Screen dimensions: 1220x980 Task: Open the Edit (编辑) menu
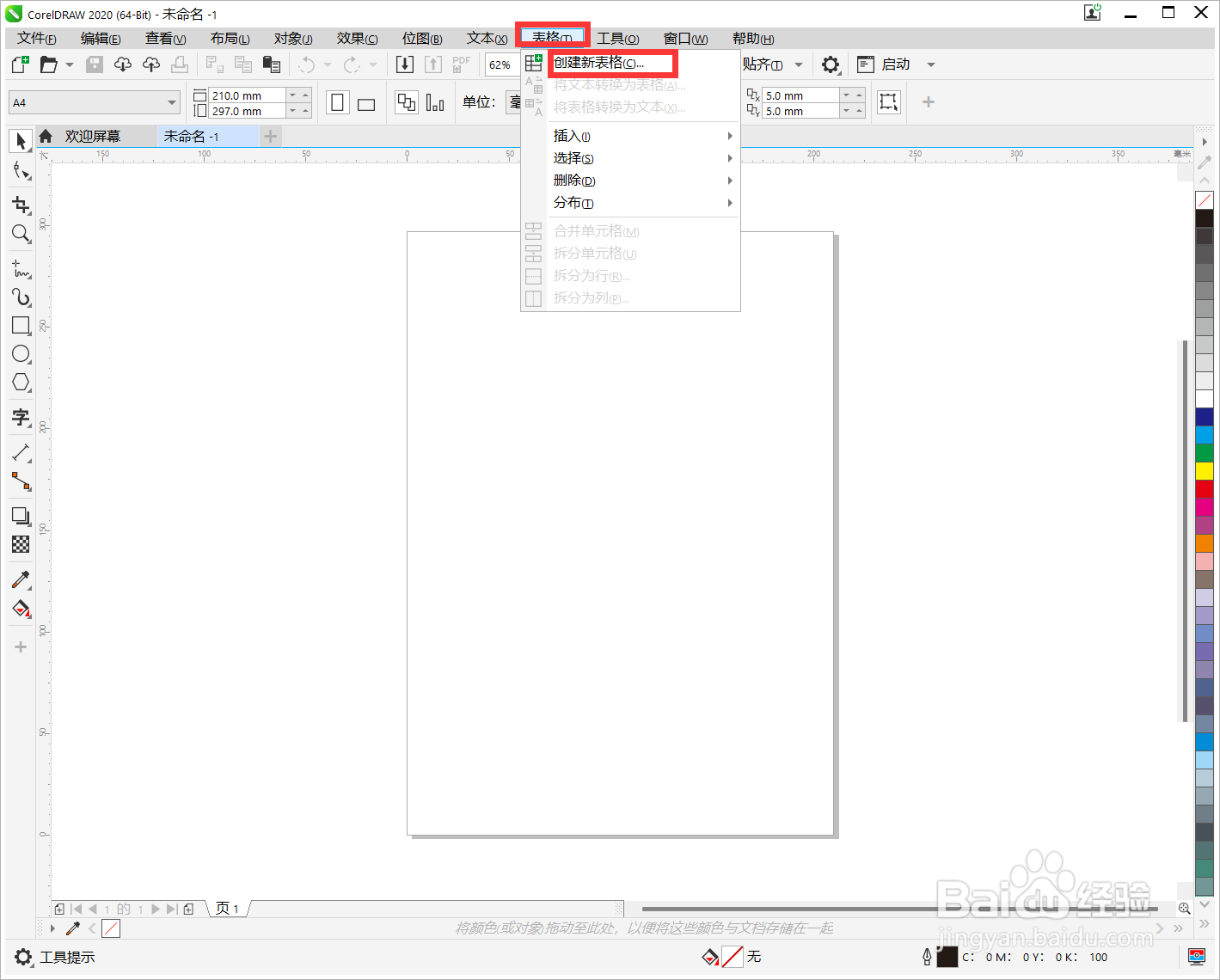click(x=101, y=39)
